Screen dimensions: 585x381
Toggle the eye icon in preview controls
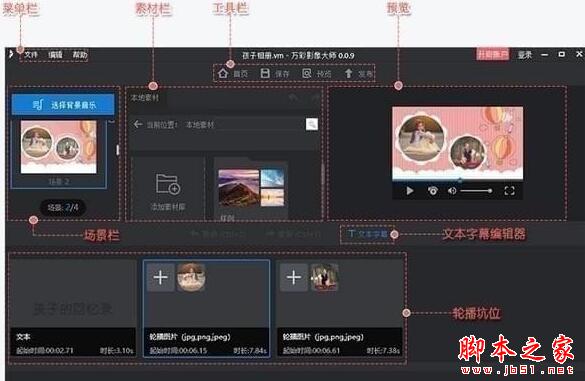pos(433,191)
